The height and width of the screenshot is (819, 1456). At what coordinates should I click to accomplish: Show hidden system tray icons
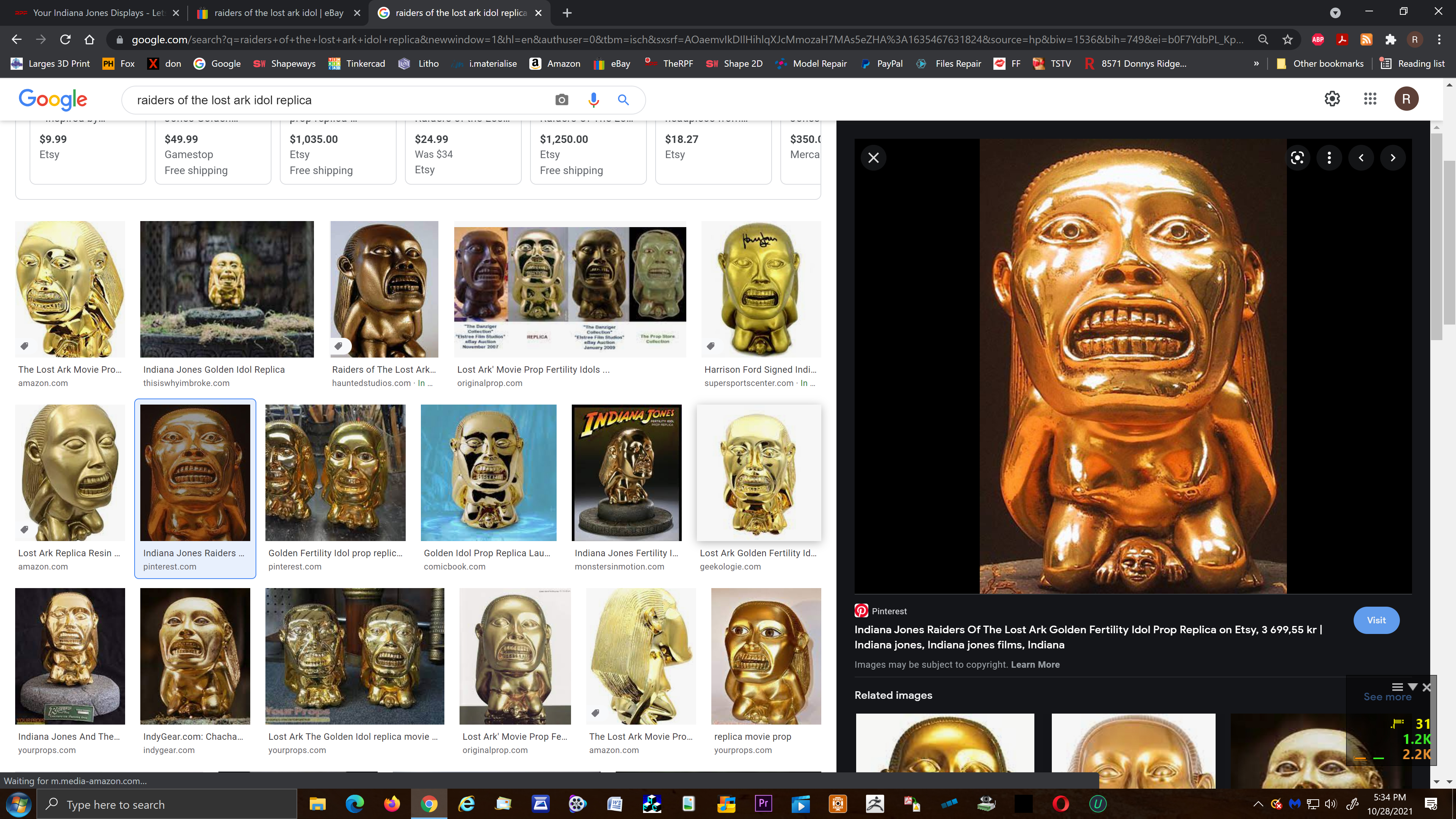point(1258,804)
